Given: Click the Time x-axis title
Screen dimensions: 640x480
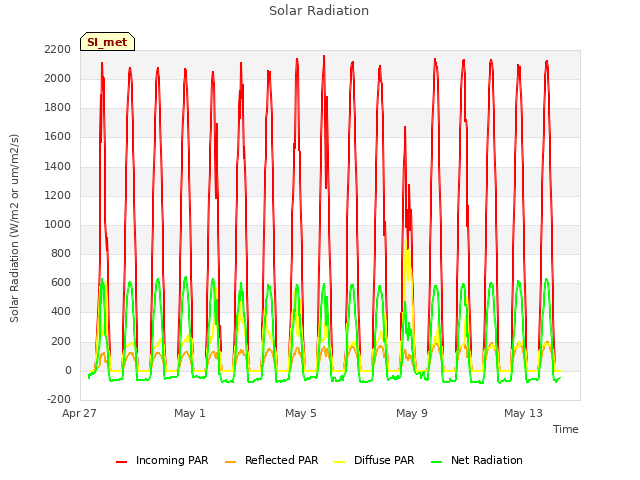Looking at the screenshot, I should coord(566,429).
